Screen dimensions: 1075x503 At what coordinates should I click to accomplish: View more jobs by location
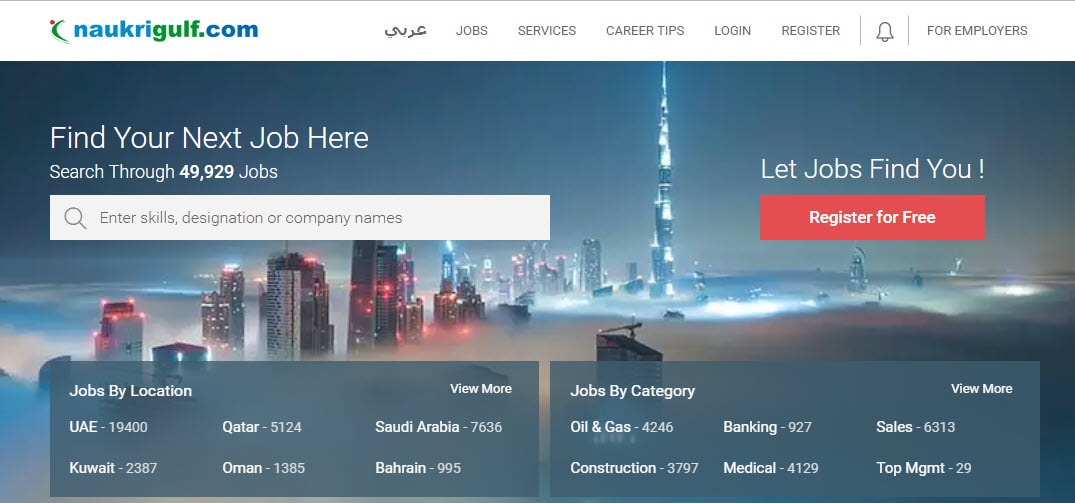tap(481, 389)
